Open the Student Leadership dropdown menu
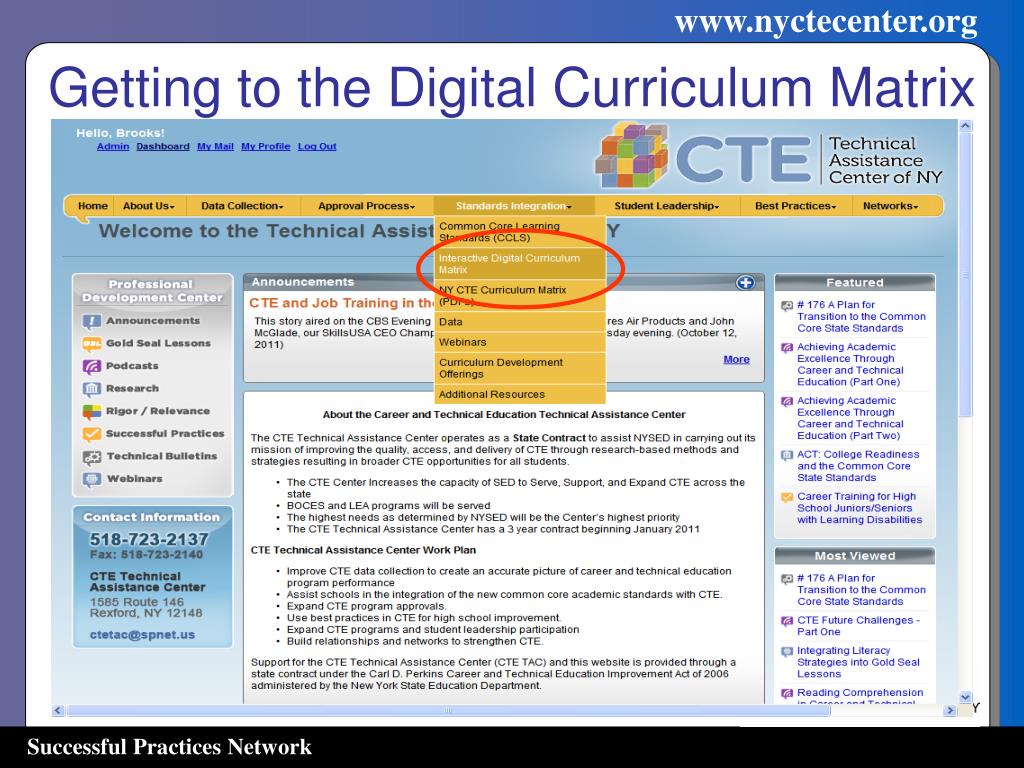 coord(667,206)
